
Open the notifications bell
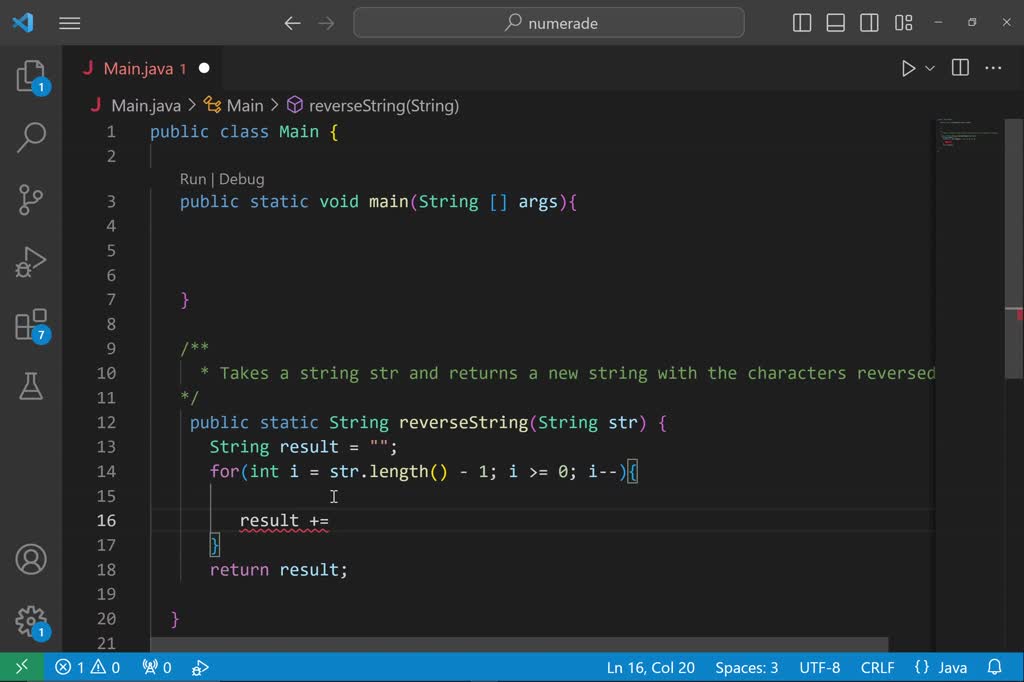click(x=994, y=667)
